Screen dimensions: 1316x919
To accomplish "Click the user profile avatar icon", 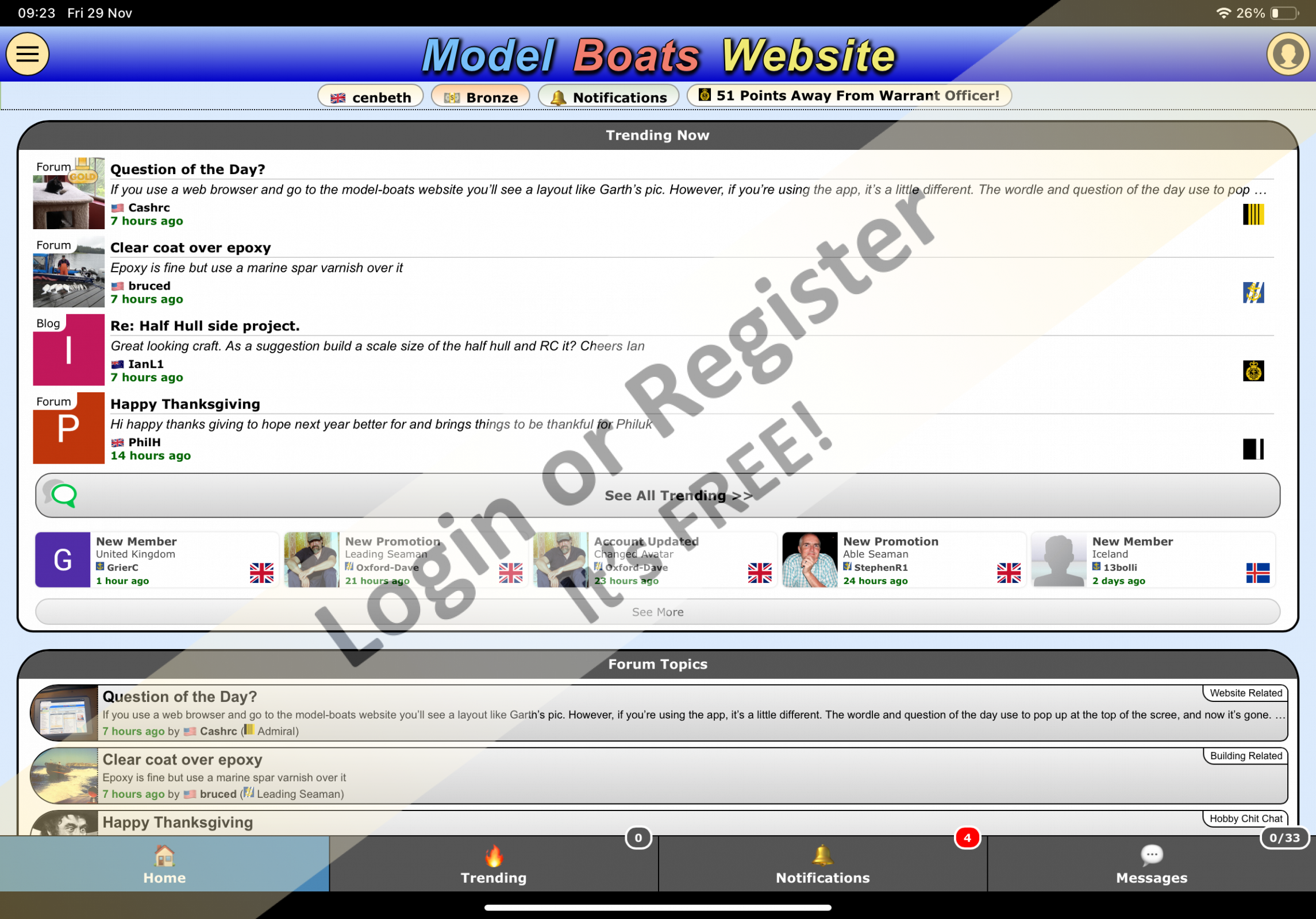I will point(1287,55).
